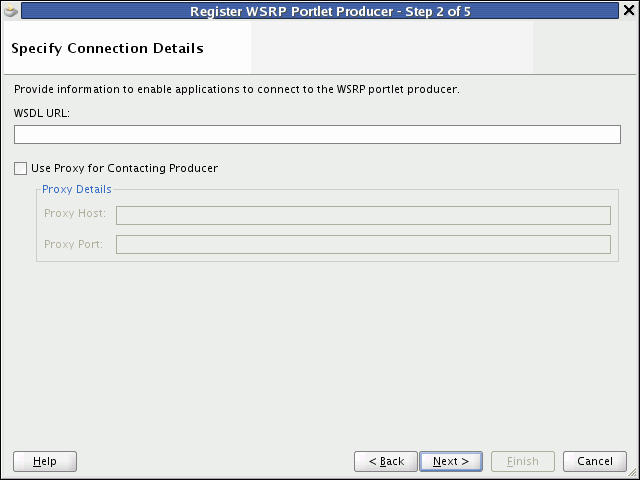Open Help for this wizard step
This screenshot has width=640, height=480.
click(x=45, y=461)
